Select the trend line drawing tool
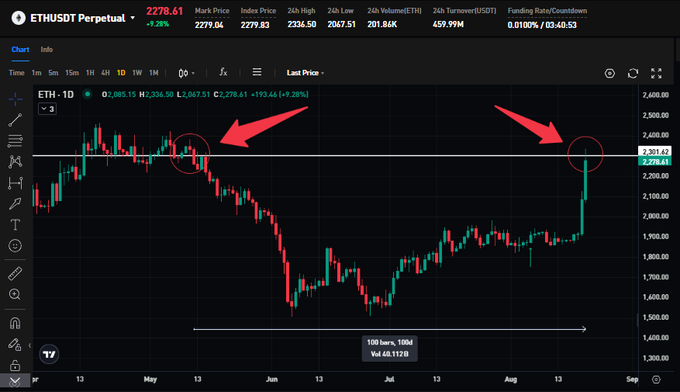 click(x=15, y=120)
